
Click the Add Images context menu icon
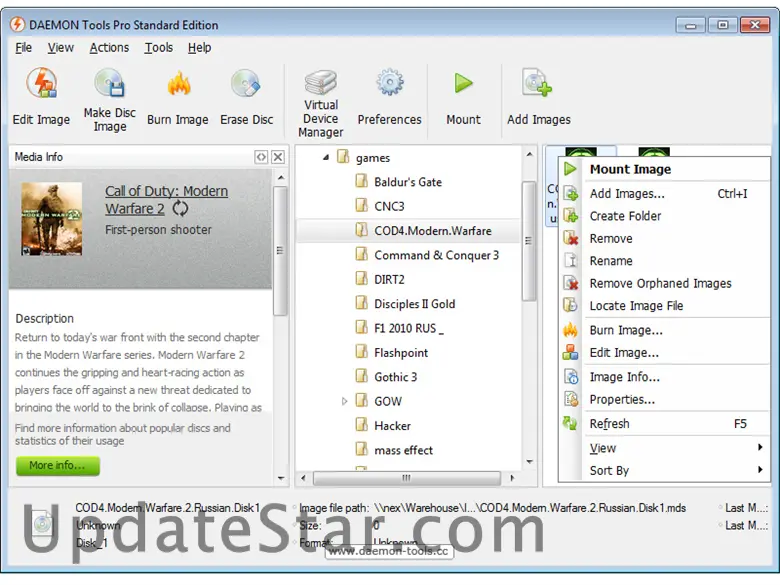coord(571,194)
